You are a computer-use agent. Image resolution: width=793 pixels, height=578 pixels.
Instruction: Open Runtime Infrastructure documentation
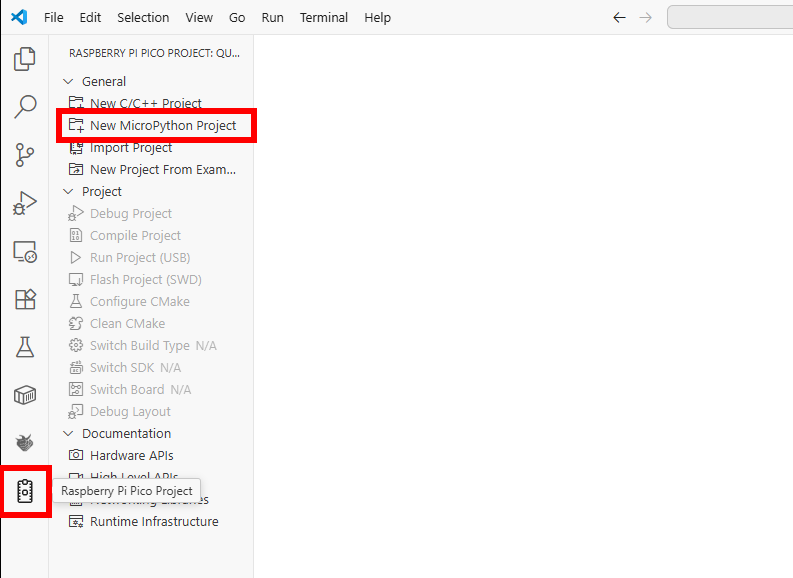(152, 521)
